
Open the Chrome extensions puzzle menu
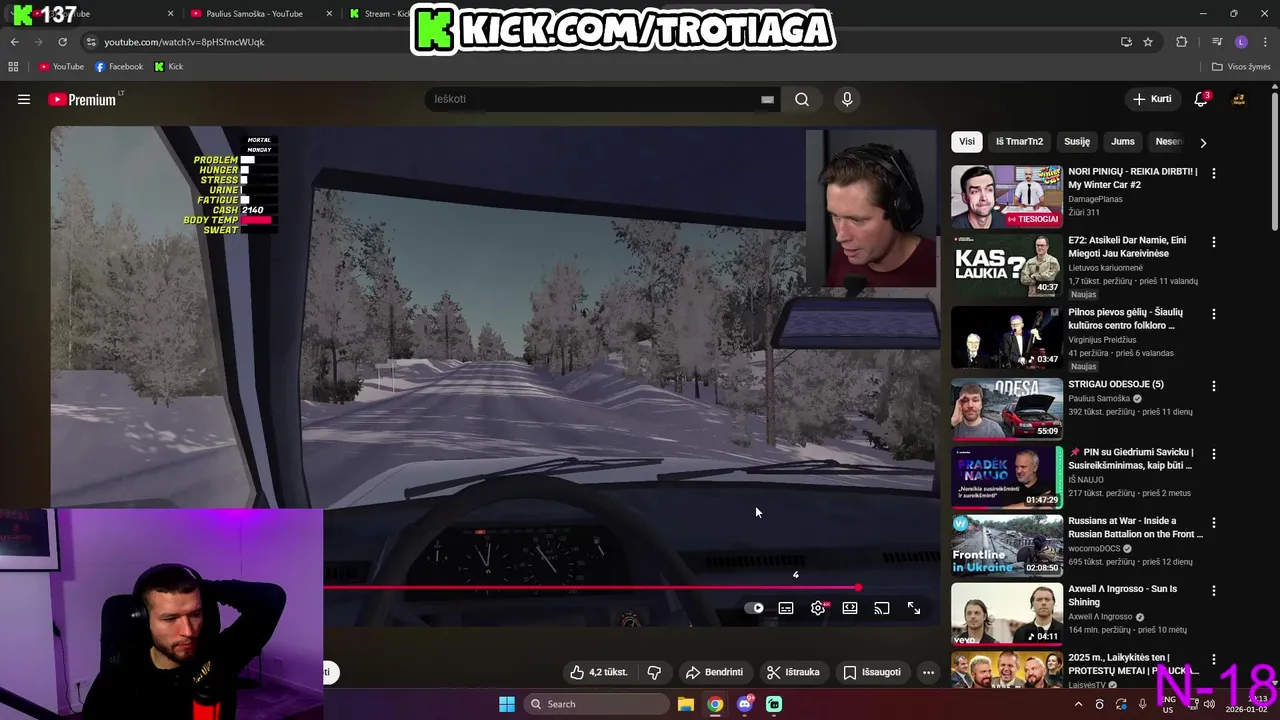(1182, 42)
